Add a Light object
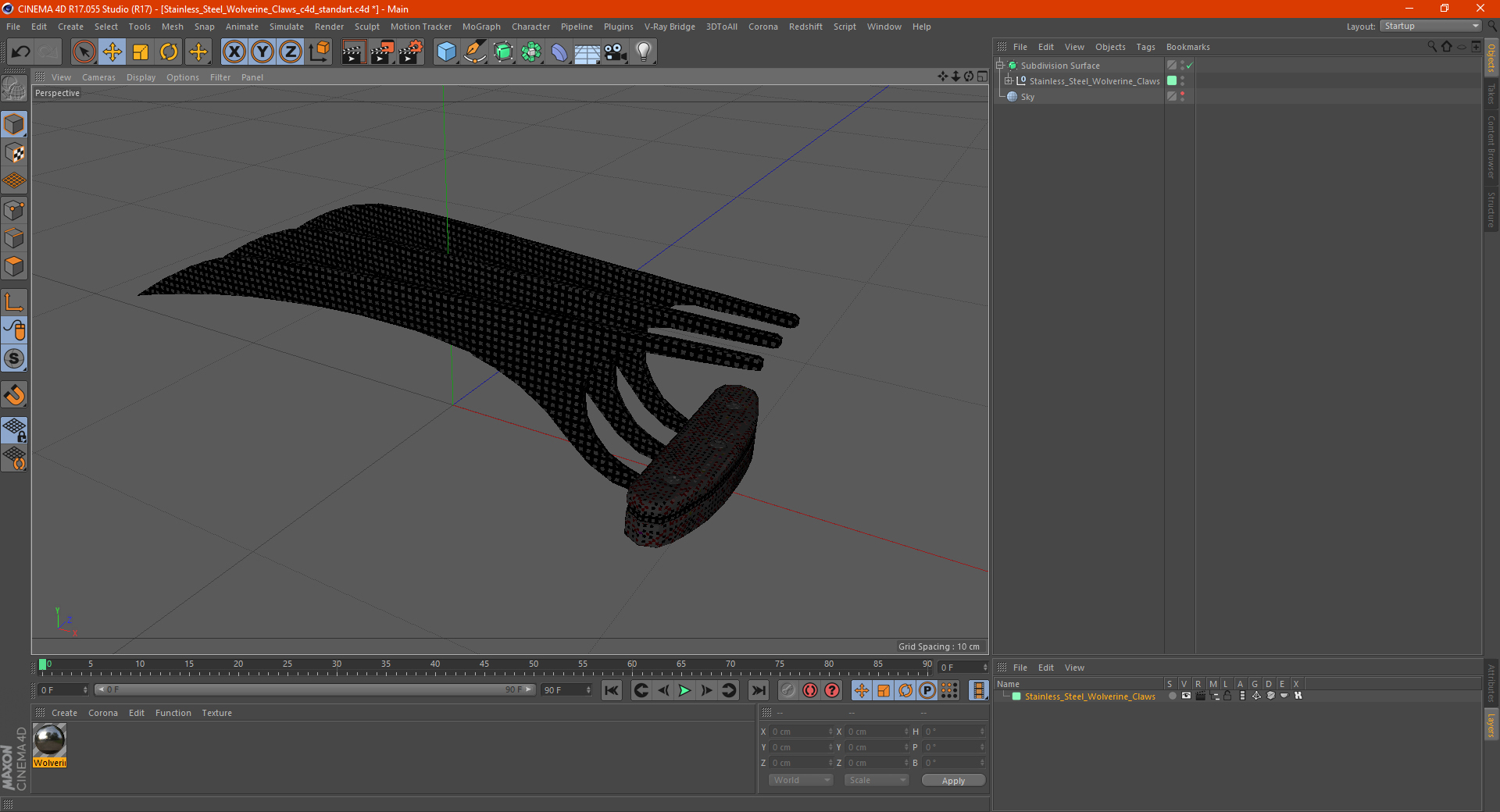Image resolution: width=1500 pixels, height=812 pixels. pyautogui.click(x=643, y=52)
